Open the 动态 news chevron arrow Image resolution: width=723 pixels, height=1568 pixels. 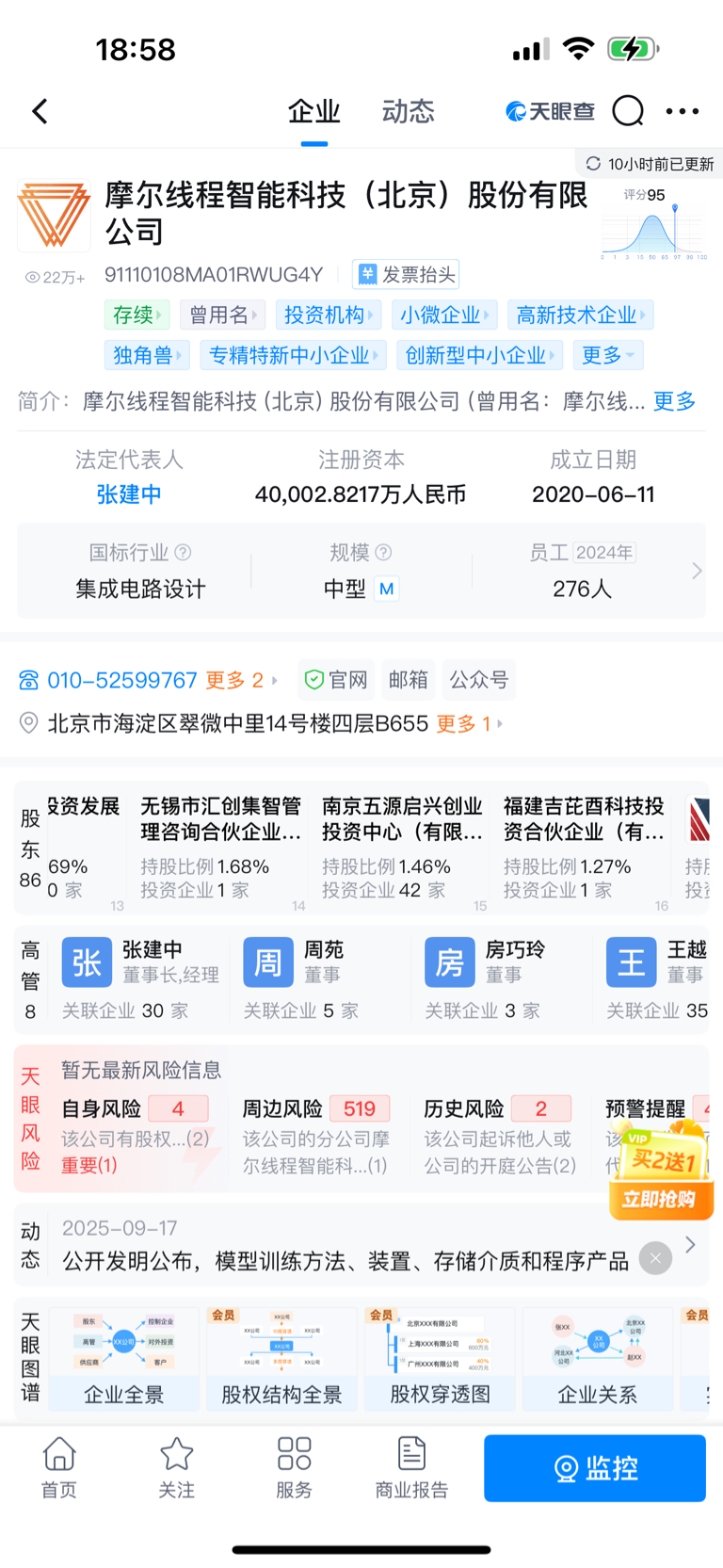click(x=691, y=1245)
